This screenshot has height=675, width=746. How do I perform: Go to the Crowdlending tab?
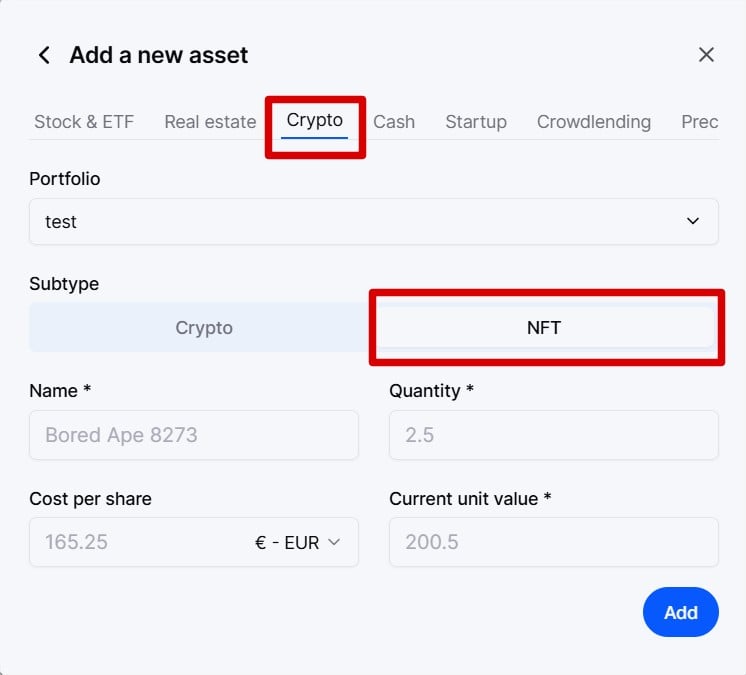tap(594, 122)
